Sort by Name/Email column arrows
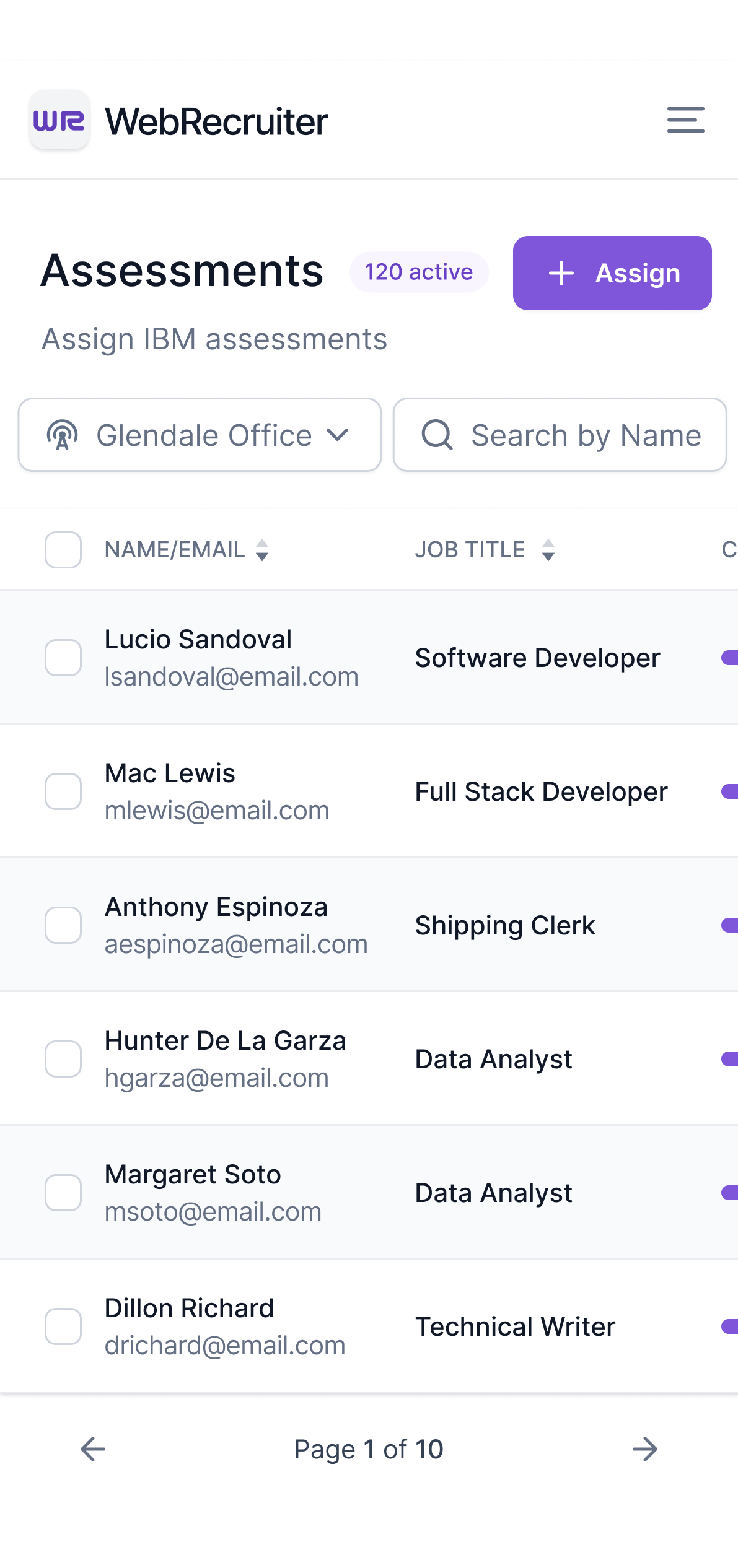This screenshot has height=1568, width=738. 262,550
